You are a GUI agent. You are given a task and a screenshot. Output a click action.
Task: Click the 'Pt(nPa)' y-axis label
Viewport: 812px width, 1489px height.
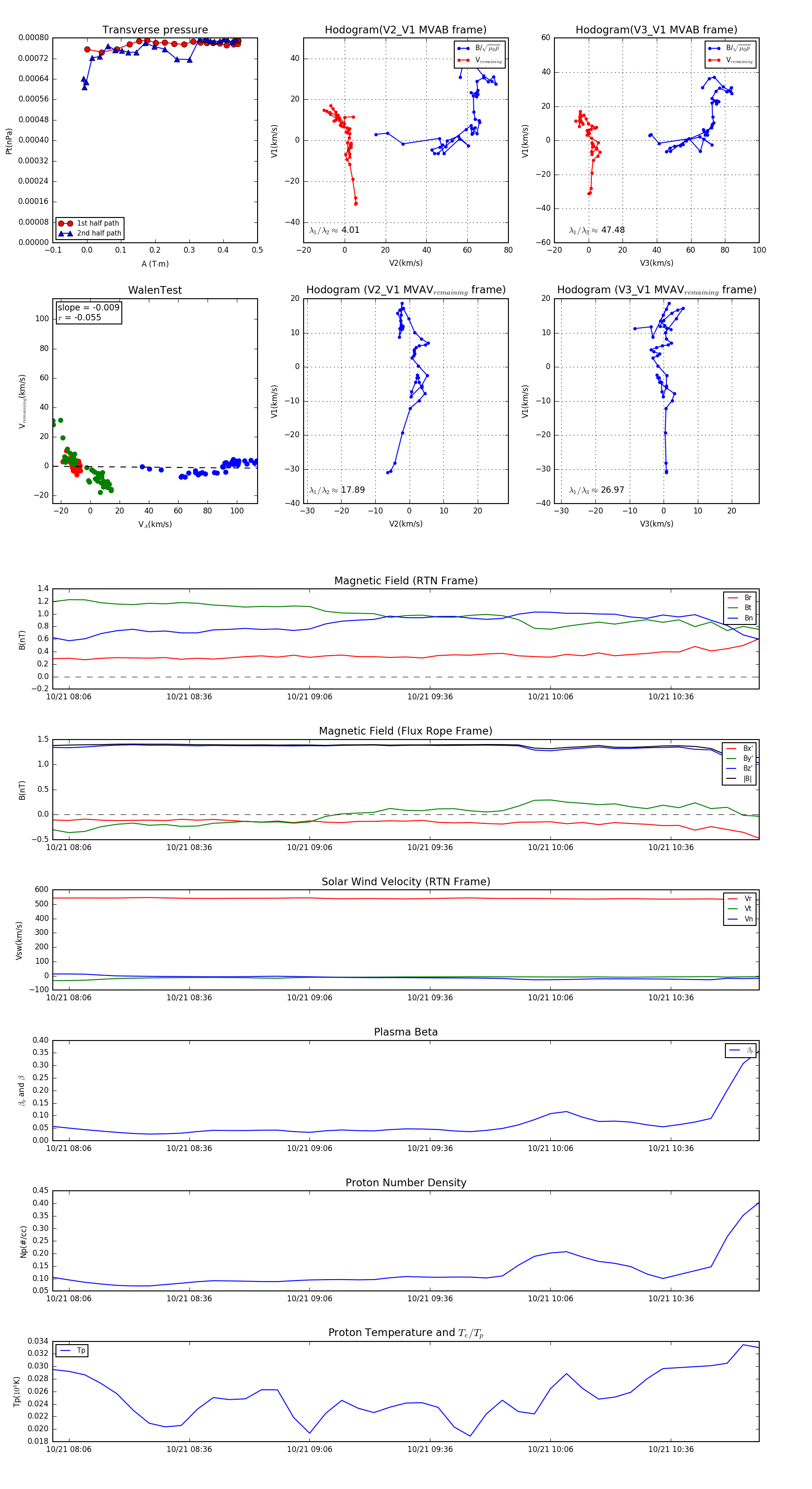(9, 141)
